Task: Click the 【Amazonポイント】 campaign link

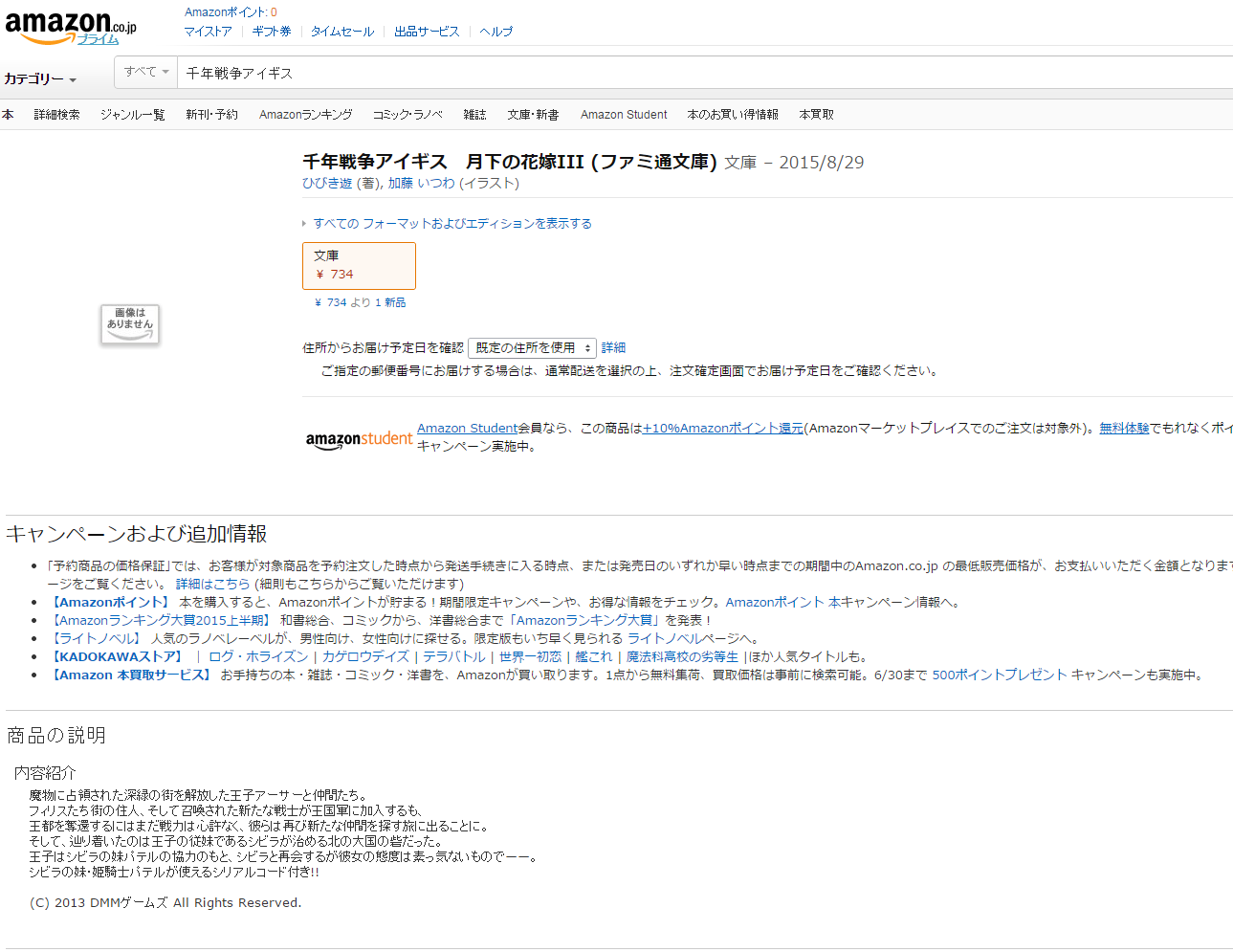Action: point(109,602)
